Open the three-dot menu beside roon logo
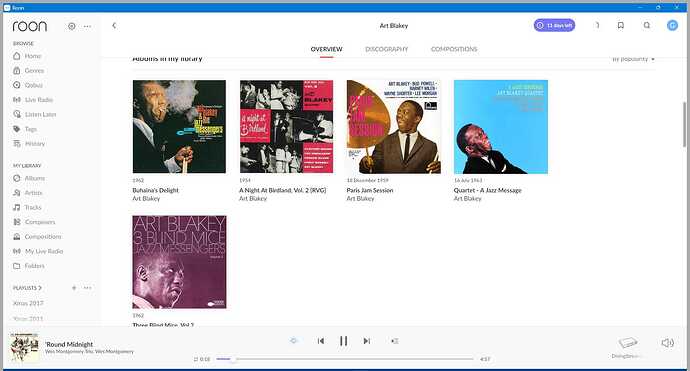Viewport: 690px width, 371px height. click(x=88, y=26)
